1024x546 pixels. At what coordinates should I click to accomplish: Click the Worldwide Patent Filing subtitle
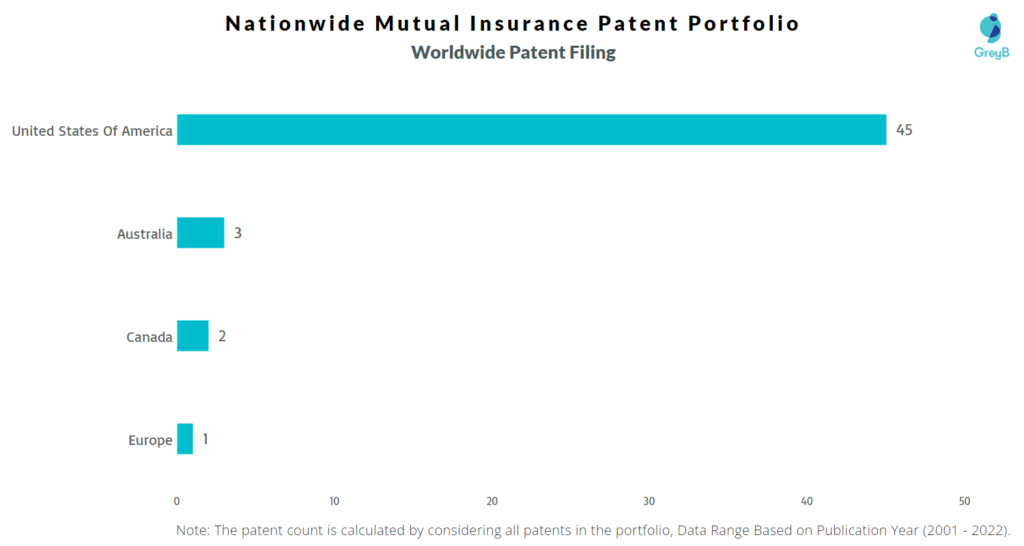tap(513, 52)
